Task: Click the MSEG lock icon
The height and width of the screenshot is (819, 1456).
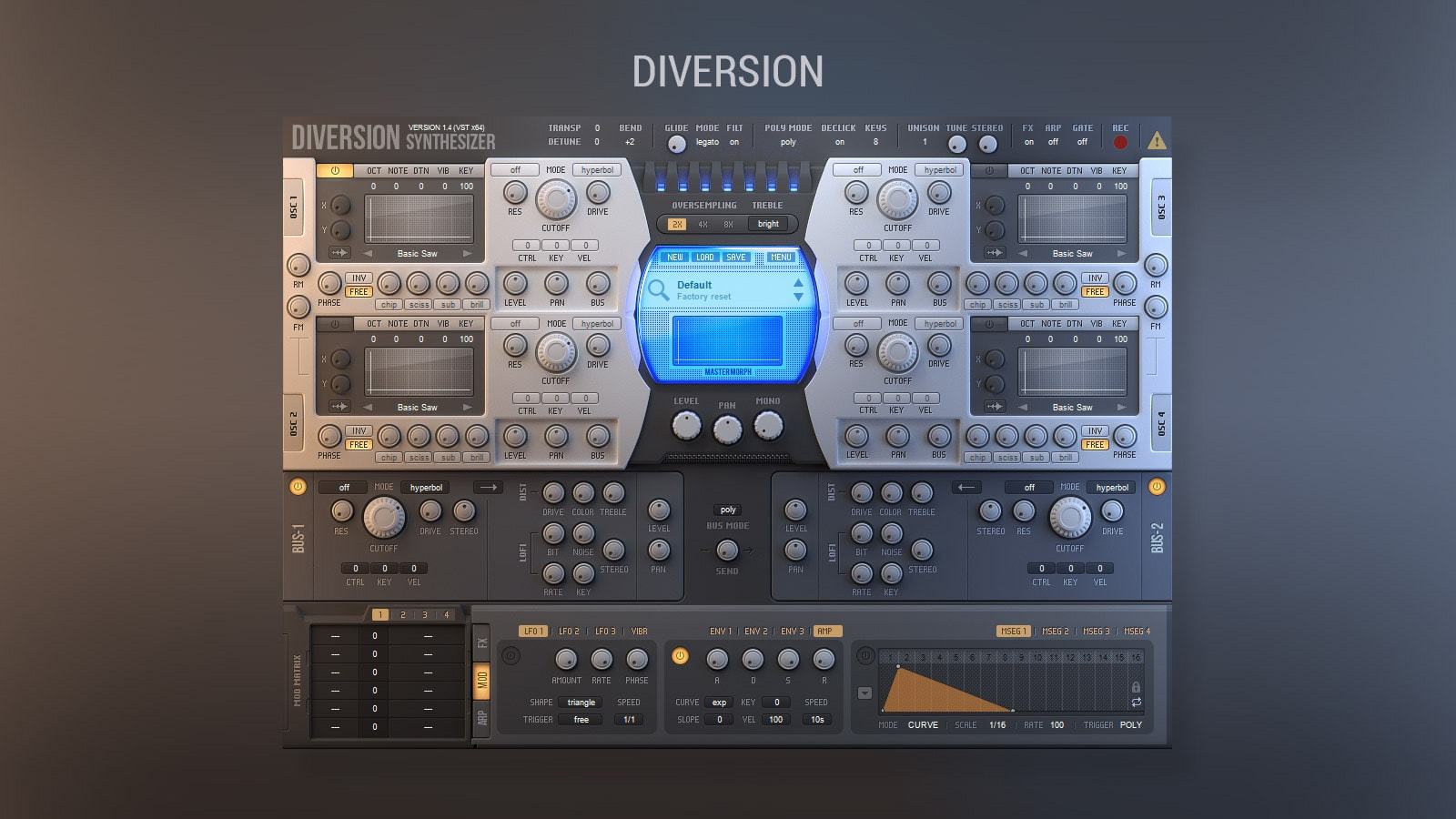Action: click(x=1136, y=687)
